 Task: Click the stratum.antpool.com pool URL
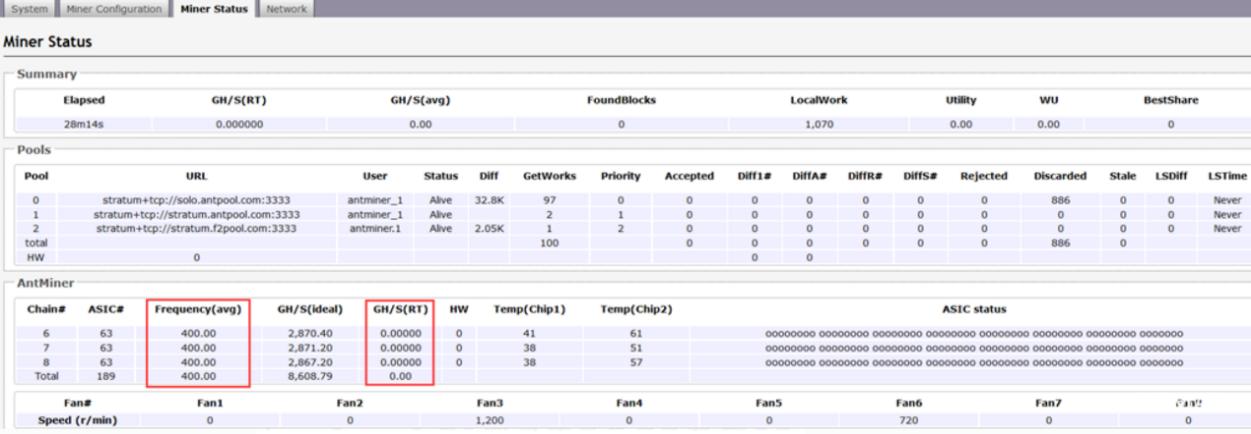(x=196, y=213)
